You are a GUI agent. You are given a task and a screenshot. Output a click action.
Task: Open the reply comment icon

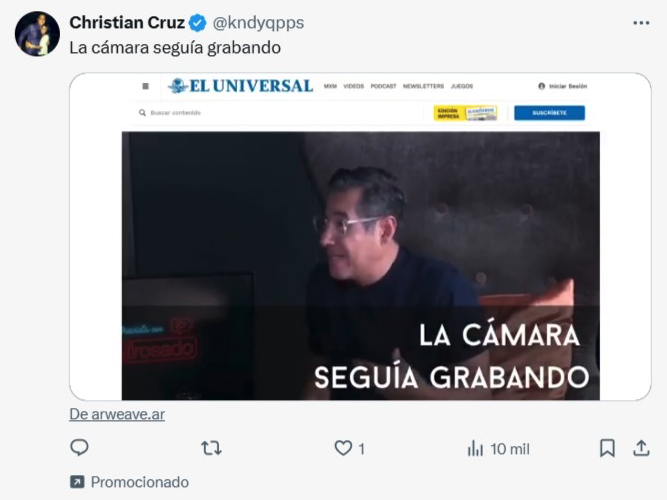(x=79, y=448)
